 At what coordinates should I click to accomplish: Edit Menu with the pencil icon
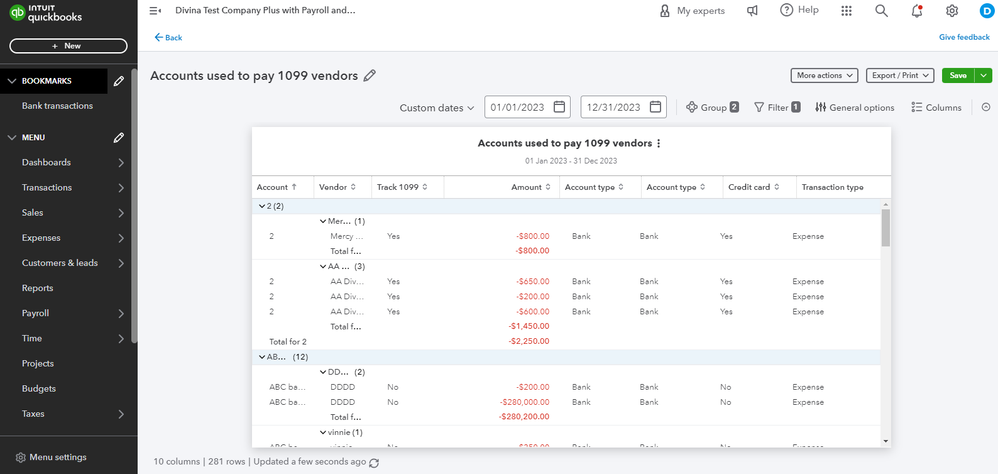[119, 137]
